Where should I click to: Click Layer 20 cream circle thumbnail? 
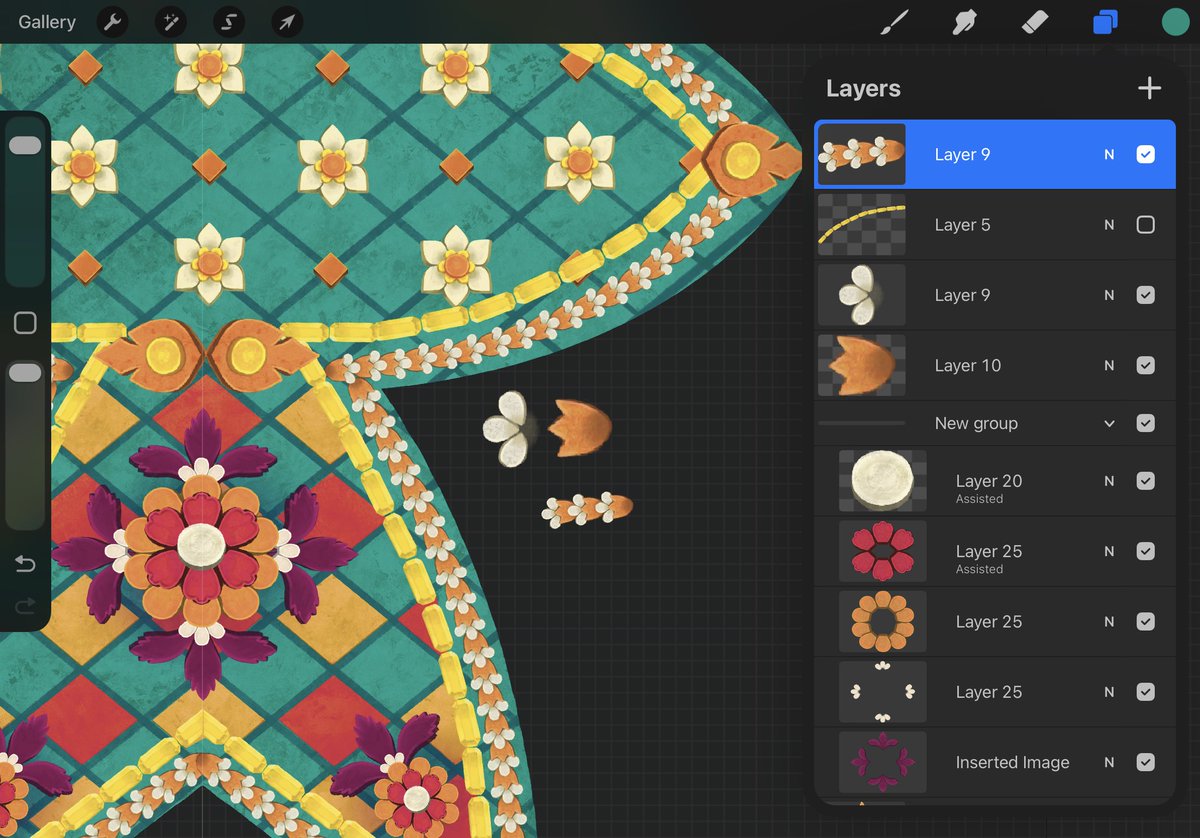click(883, 481)
